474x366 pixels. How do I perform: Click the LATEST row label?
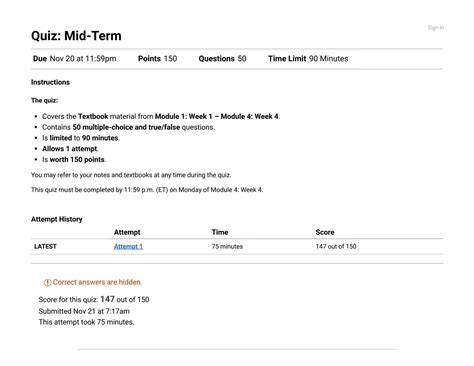[45, 247]
